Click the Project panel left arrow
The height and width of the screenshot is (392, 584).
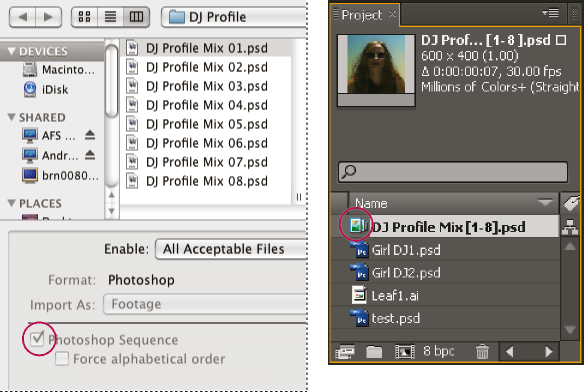[510, 351]
